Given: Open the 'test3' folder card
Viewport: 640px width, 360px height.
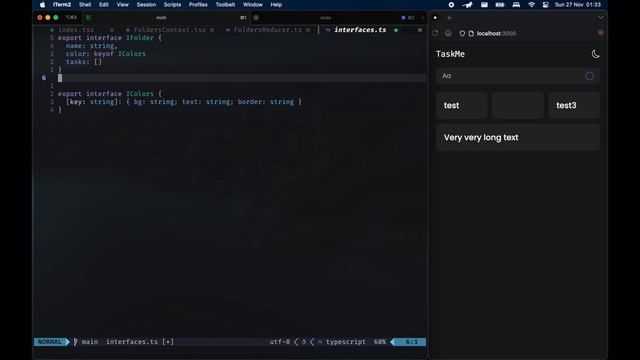Looking at the screenshot, I should coord(574,105).
